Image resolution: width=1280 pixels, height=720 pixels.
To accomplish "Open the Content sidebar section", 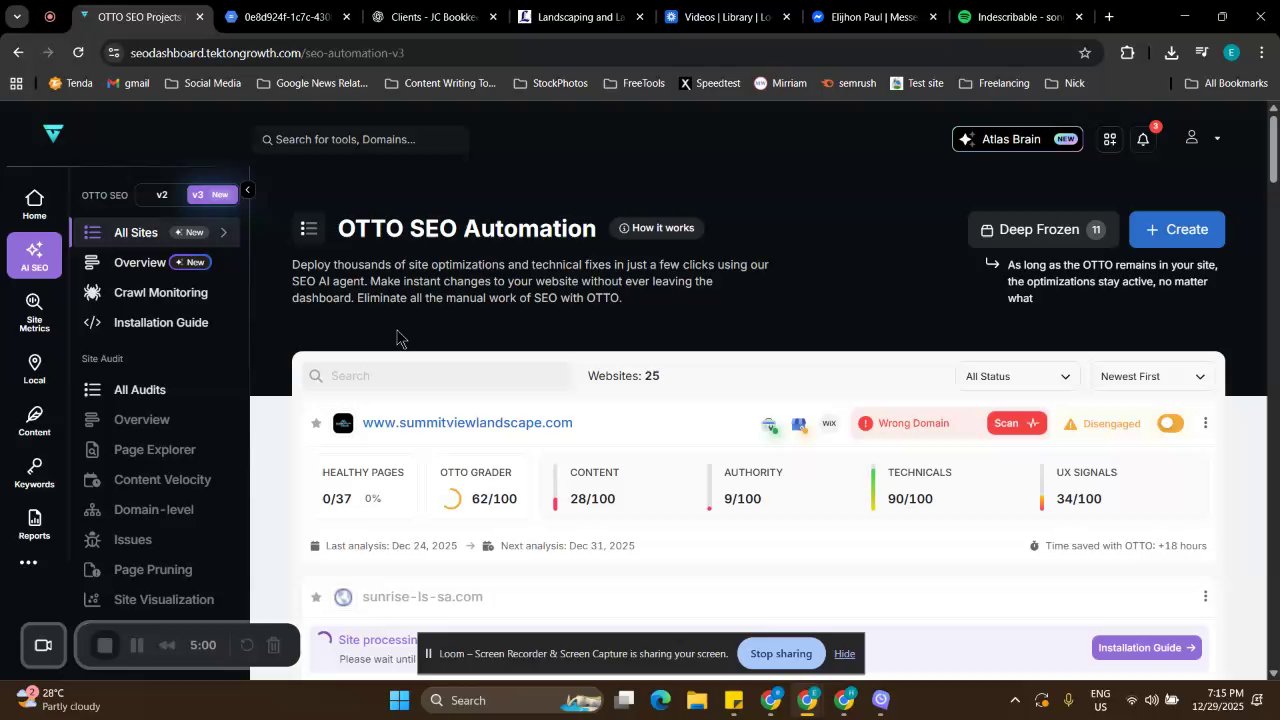I will (x=34, y=421).
